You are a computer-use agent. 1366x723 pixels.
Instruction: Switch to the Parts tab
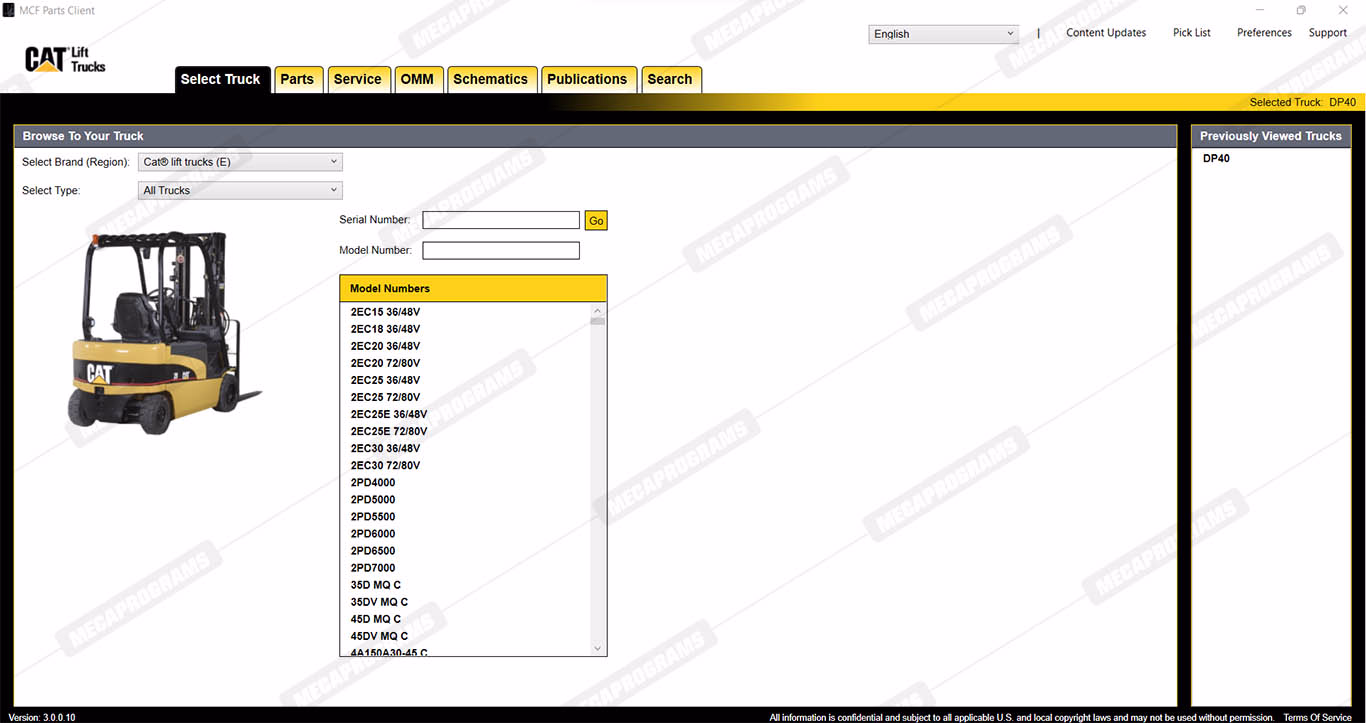(297, 80)
